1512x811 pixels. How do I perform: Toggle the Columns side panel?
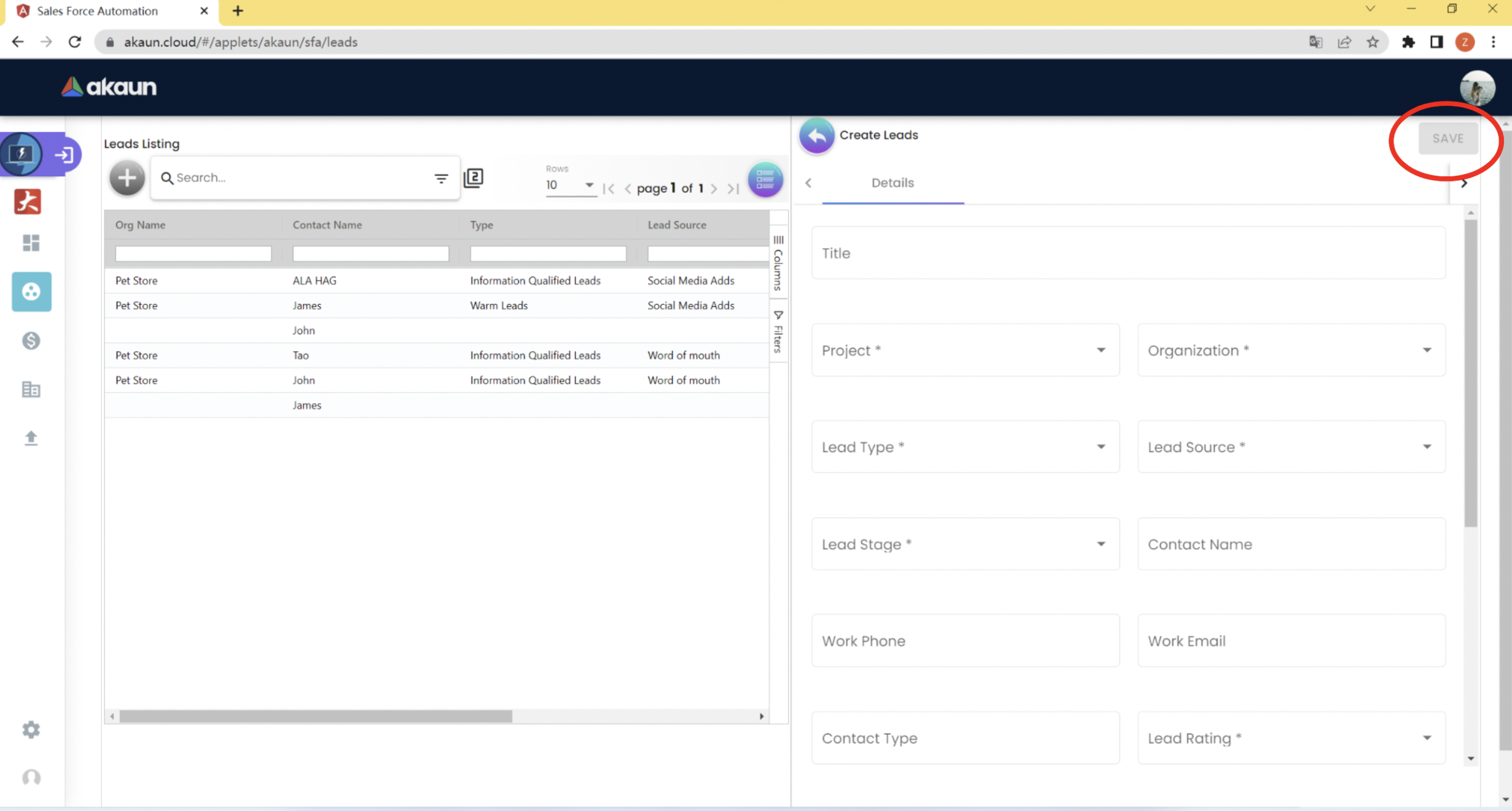click(778, 263)
